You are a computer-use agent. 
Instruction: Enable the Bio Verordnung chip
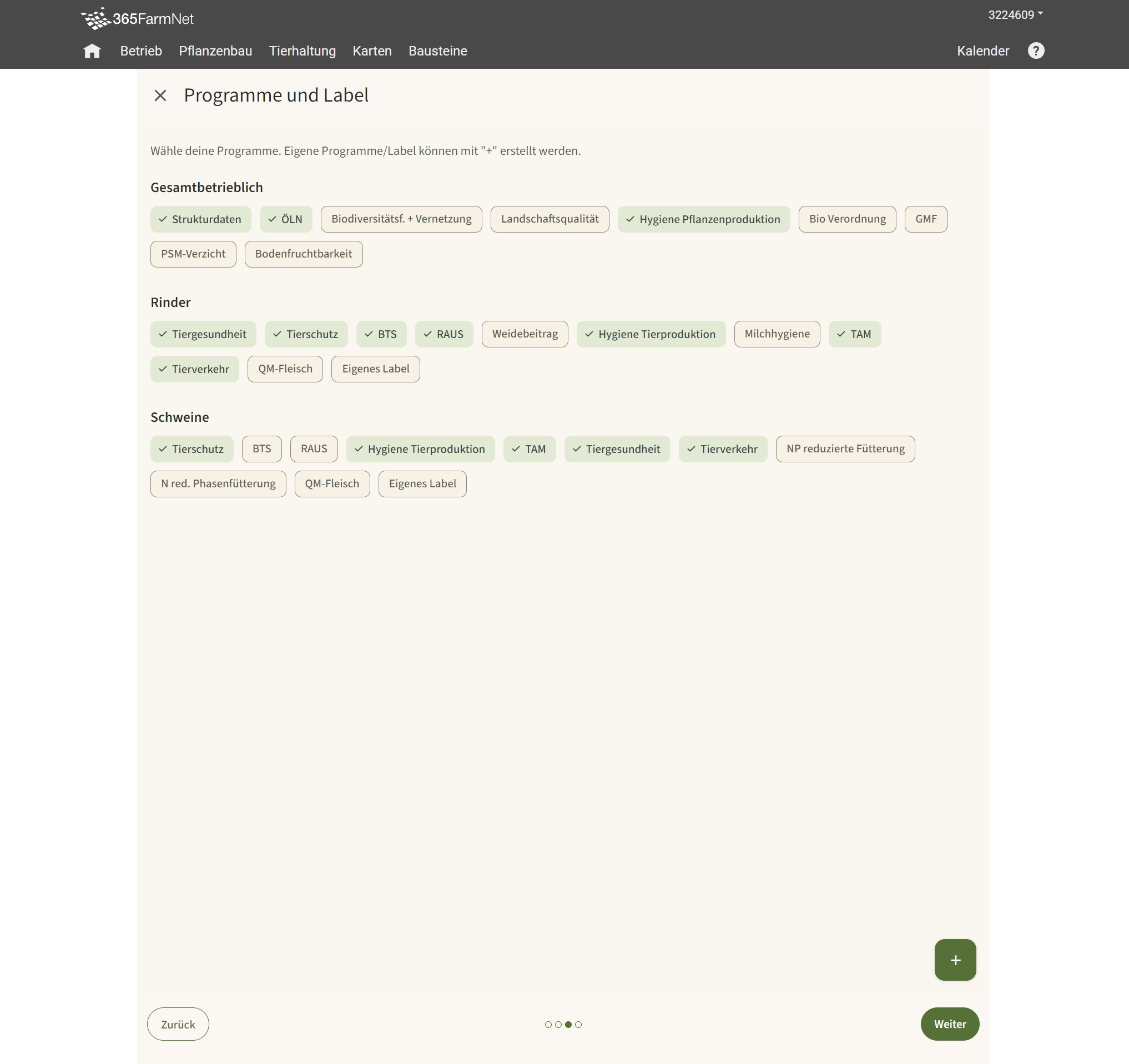tap(847, 219)
